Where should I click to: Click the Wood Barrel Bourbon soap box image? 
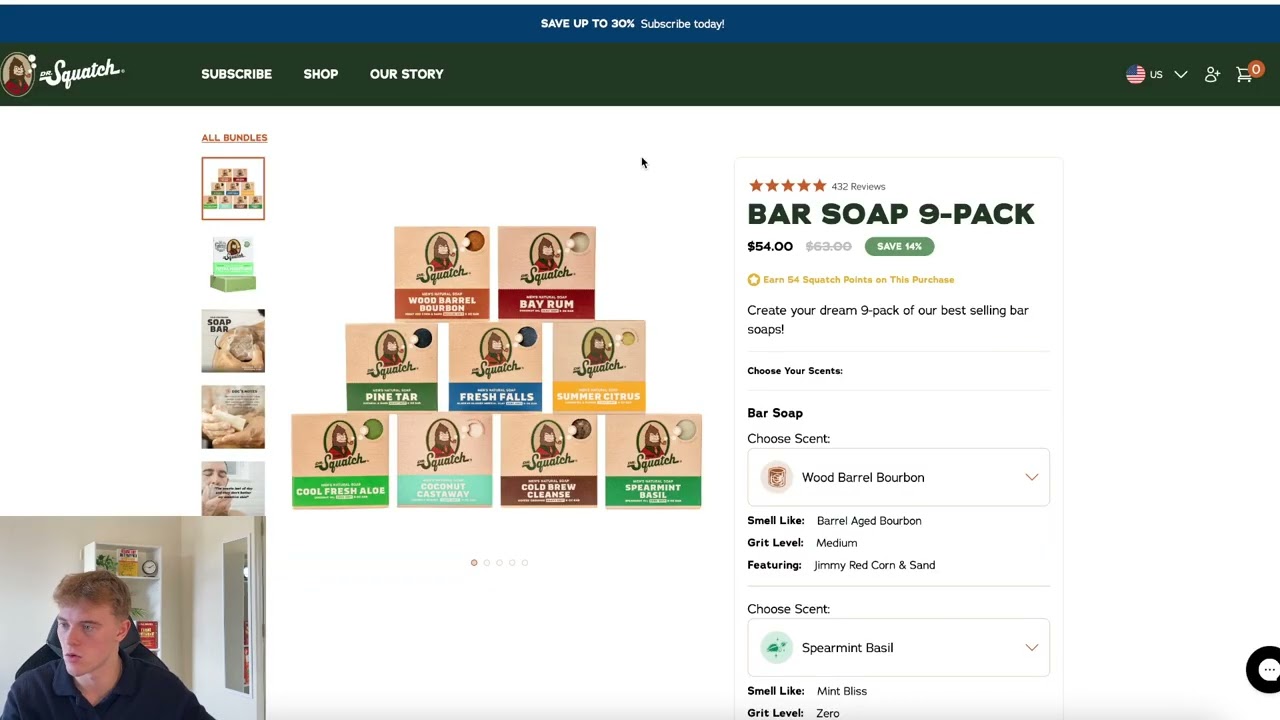tap(442, 272)
